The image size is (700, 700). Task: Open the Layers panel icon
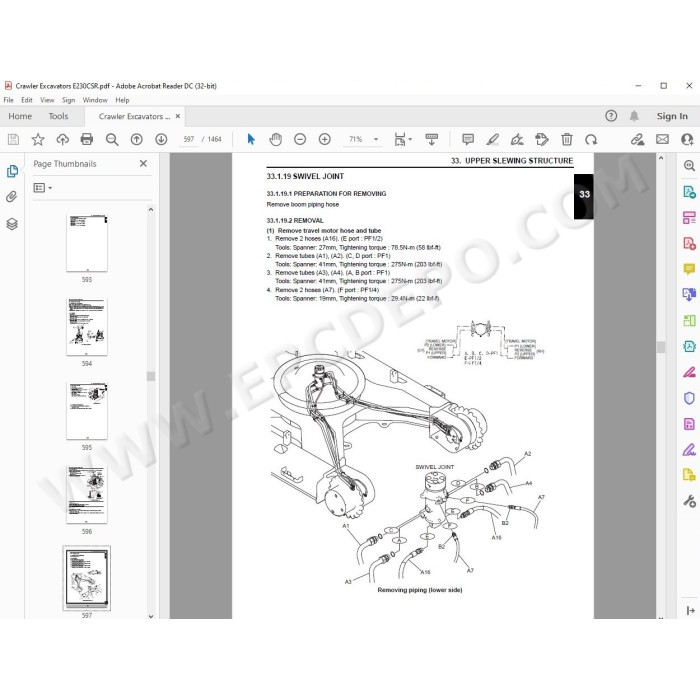pos(12,224)
